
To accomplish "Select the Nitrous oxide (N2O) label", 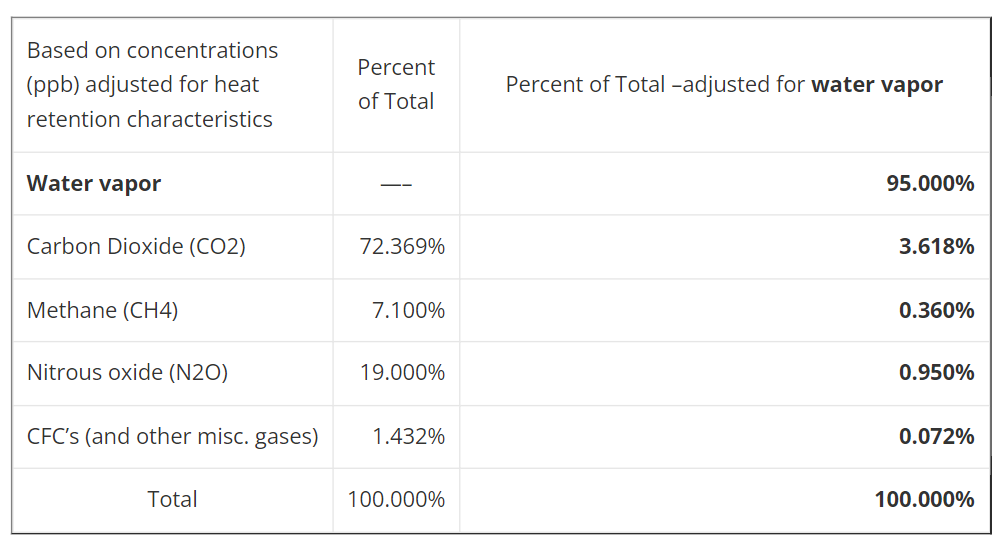I will pos(127,373).
